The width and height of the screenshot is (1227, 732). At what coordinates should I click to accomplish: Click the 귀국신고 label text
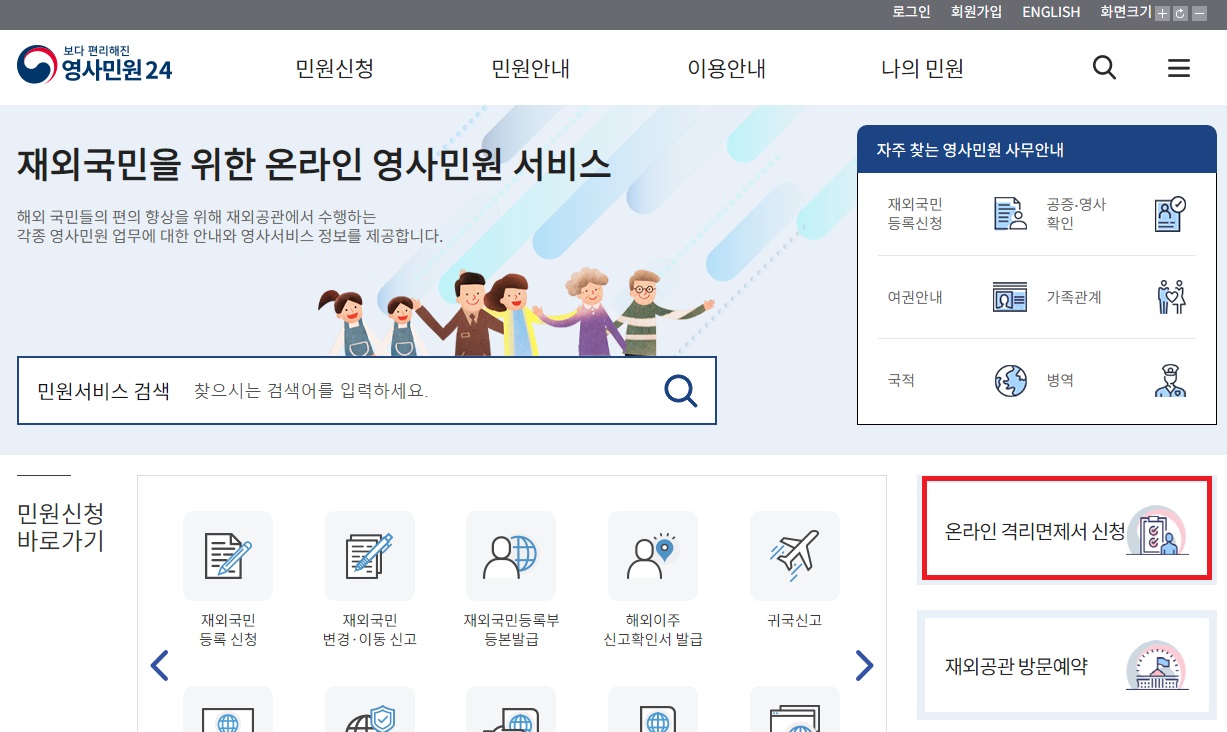point(795,620)
